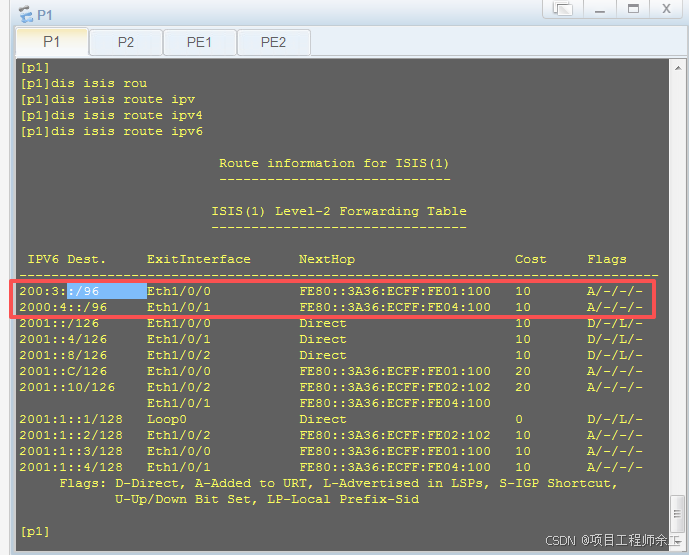Viewport: 689px width, 555px height.
Task: Close the P1 terminal window
Action: coord(667,9)
